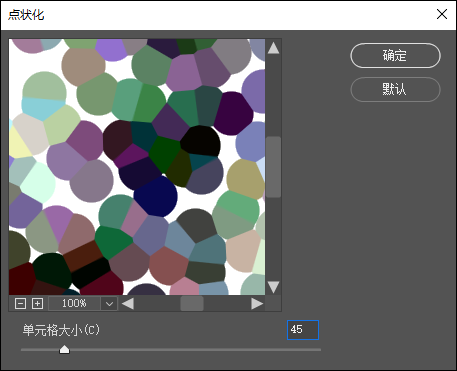The width and height of the screenshot is (457, 371).
Task: Click the preview's down scroll arrow
Action: 273,287
